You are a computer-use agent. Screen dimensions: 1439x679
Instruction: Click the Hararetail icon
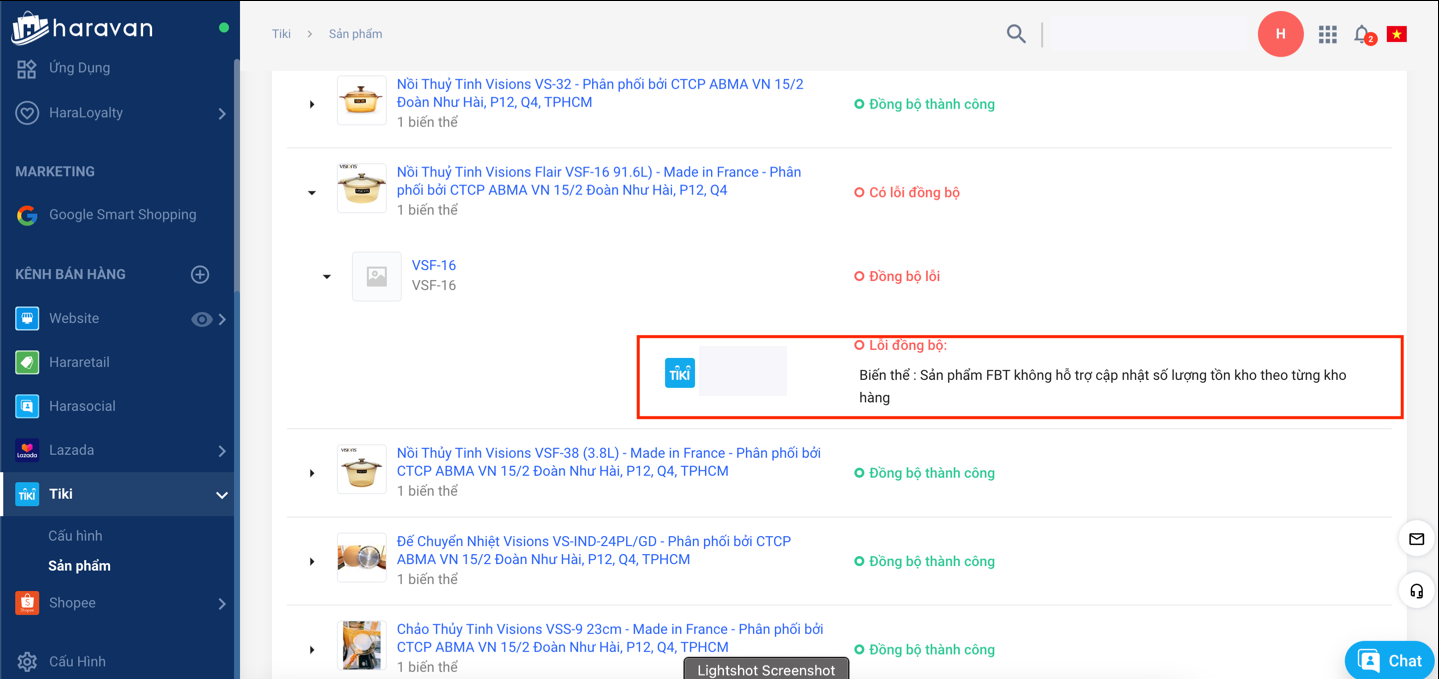click(x=27, y=362)
